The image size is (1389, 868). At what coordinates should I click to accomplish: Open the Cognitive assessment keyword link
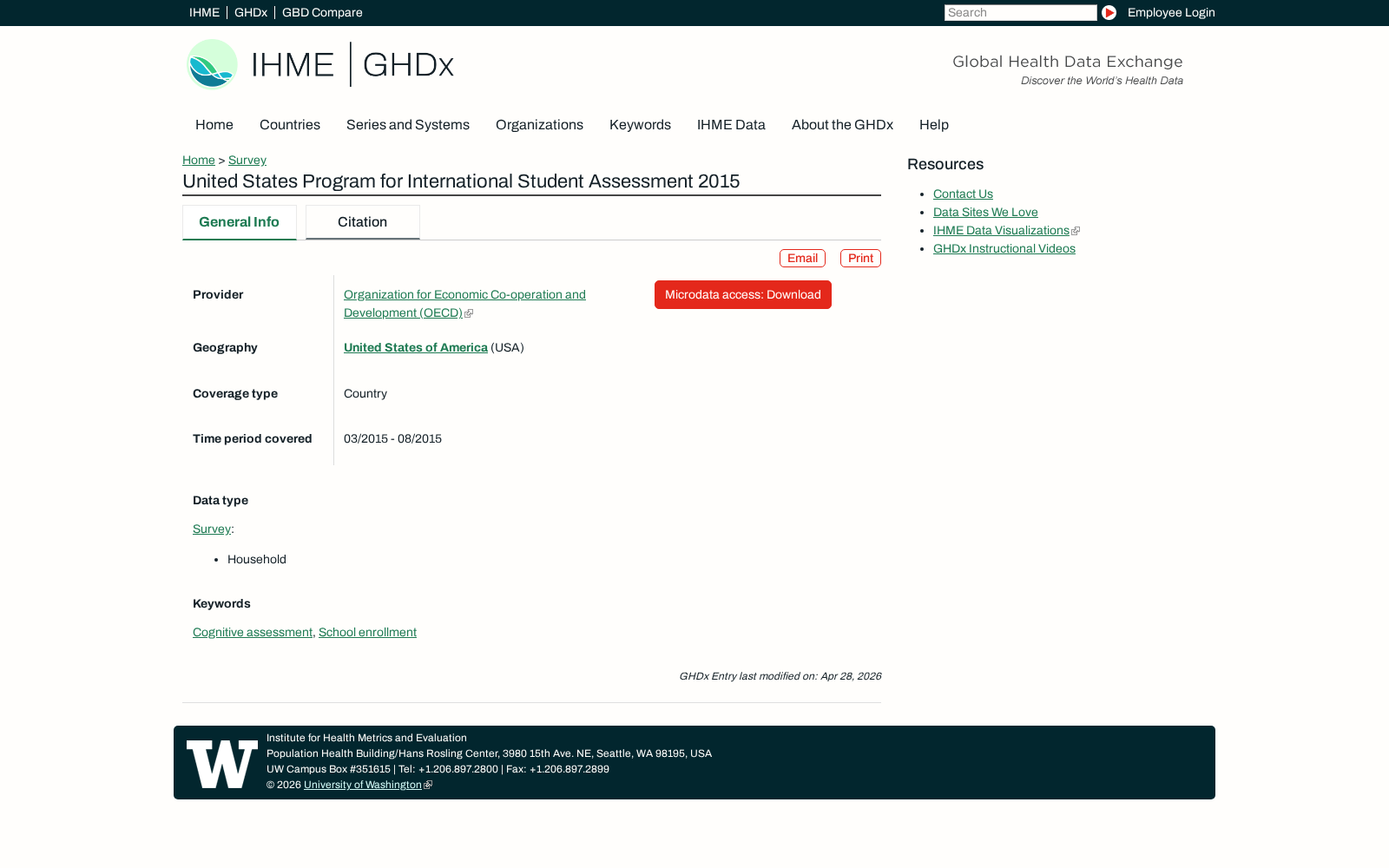click(253, 633)
